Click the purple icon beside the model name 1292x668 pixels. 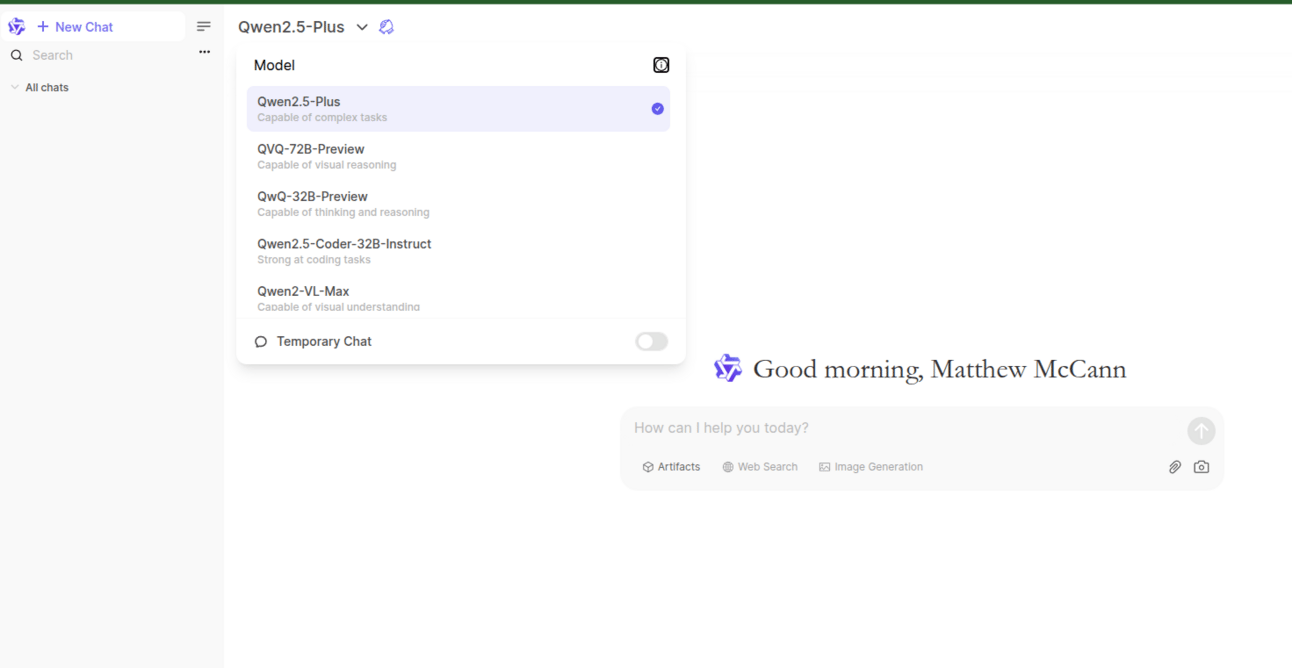[x=387, y=27]
